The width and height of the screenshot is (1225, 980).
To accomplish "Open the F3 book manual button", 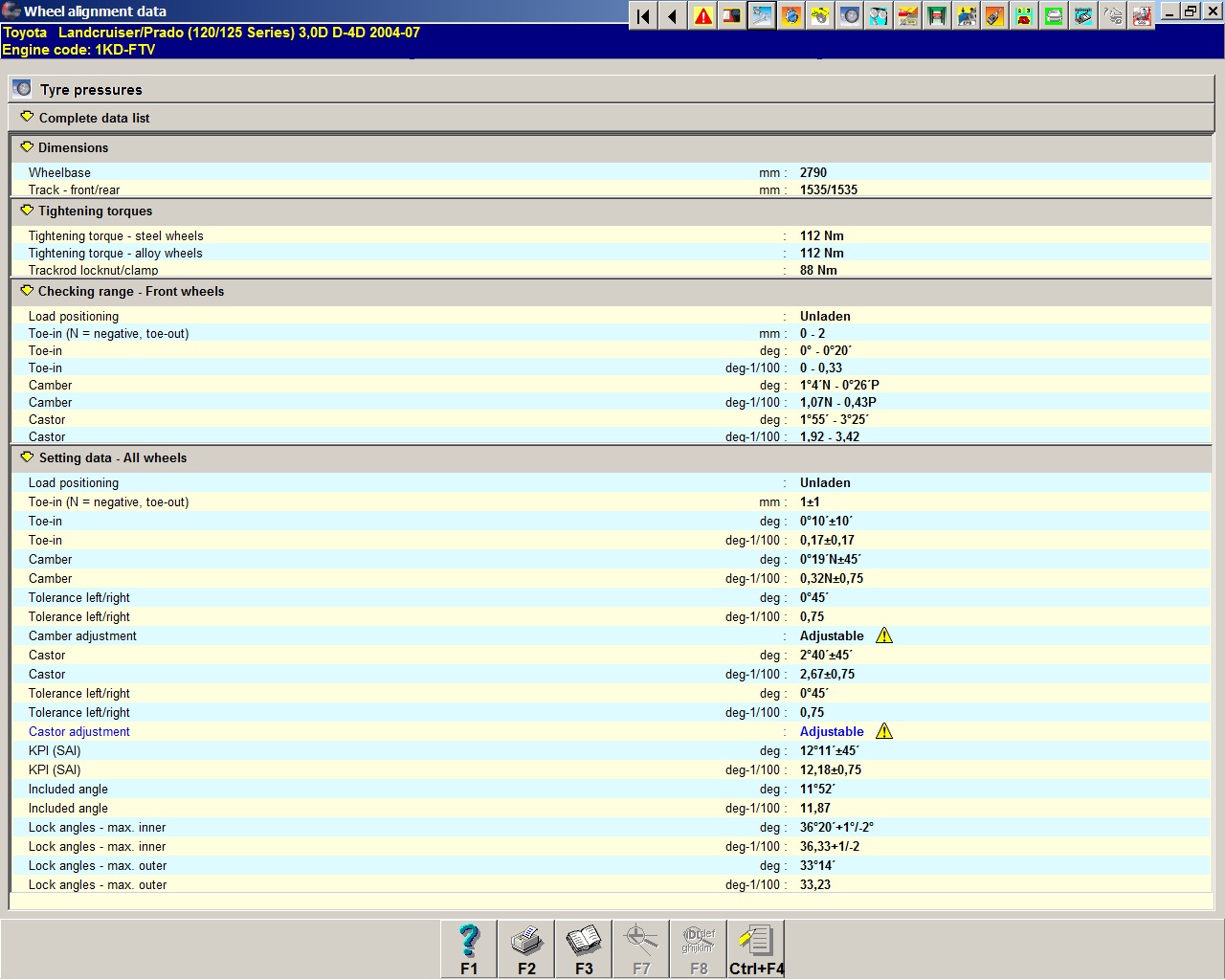I will (x=584, y=948).
